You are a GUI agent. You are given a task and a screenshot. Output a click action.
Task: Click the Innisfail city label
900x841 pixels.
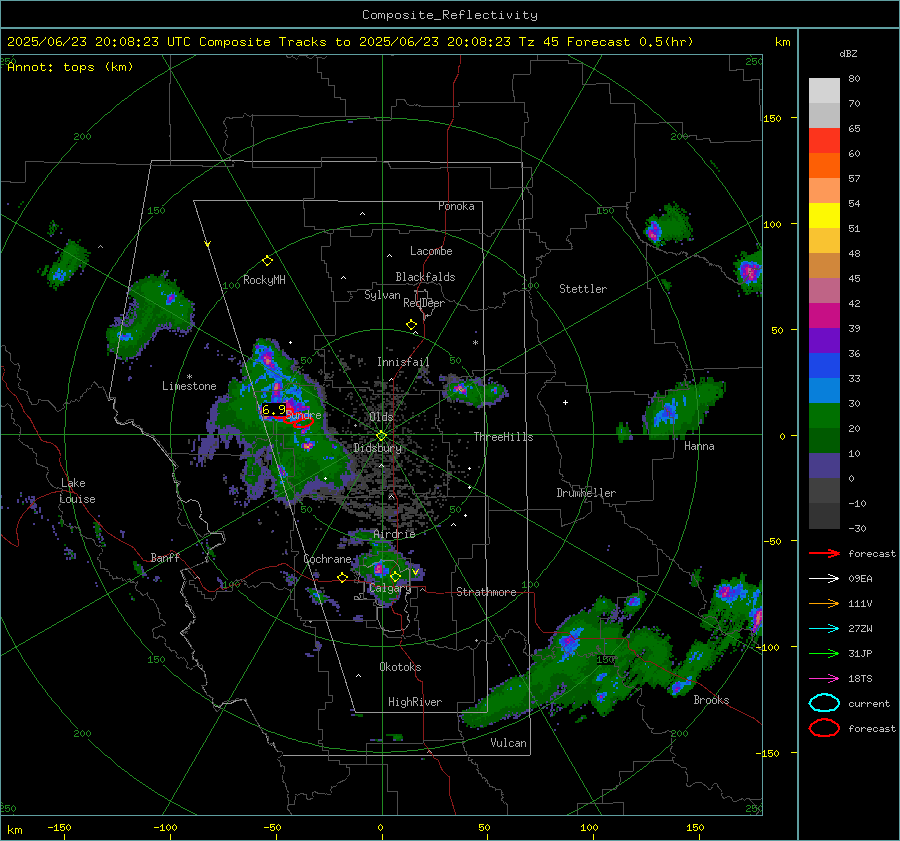pos(403,362)
